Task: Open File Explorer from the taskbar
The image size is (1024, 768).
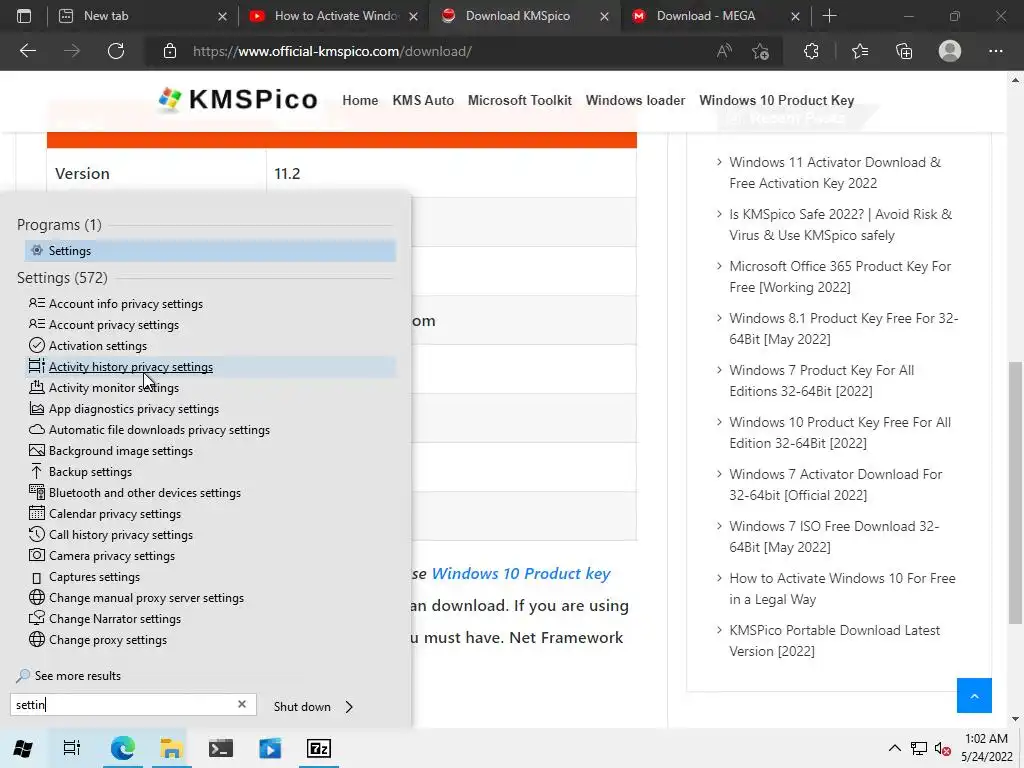Action: 171,748
